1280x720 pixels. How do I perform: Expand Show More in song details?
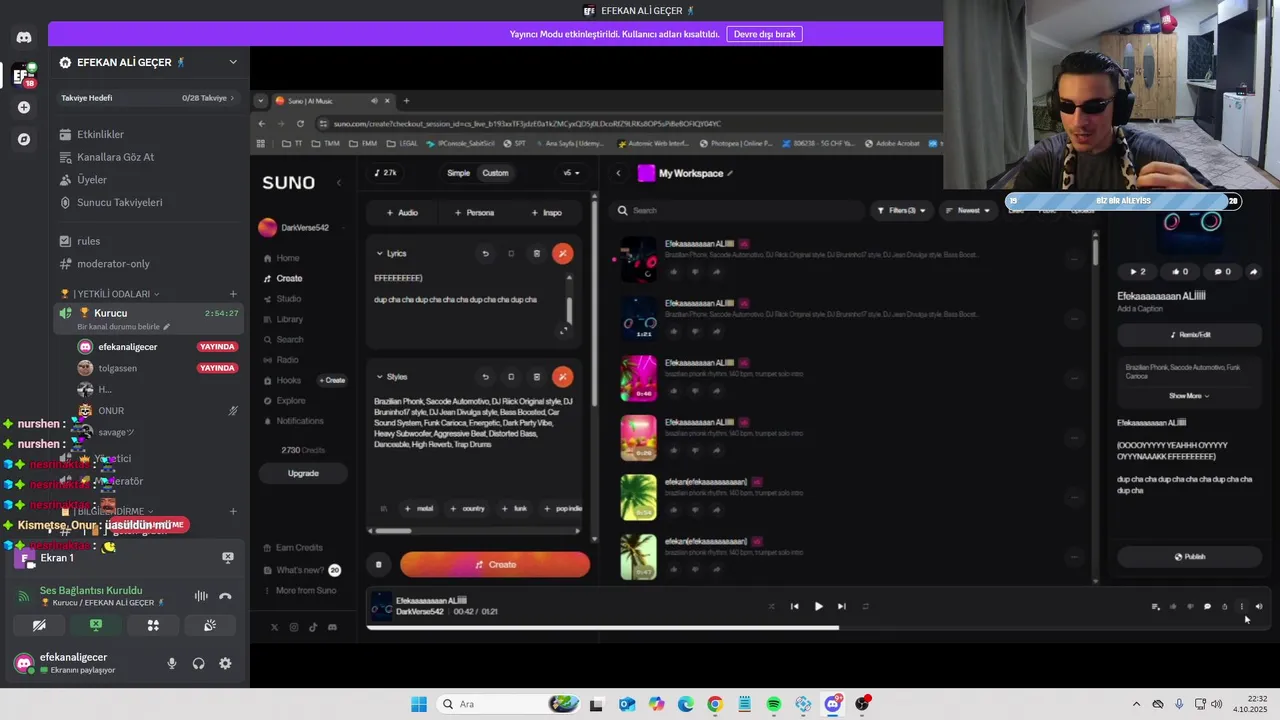coord(1189,396)
